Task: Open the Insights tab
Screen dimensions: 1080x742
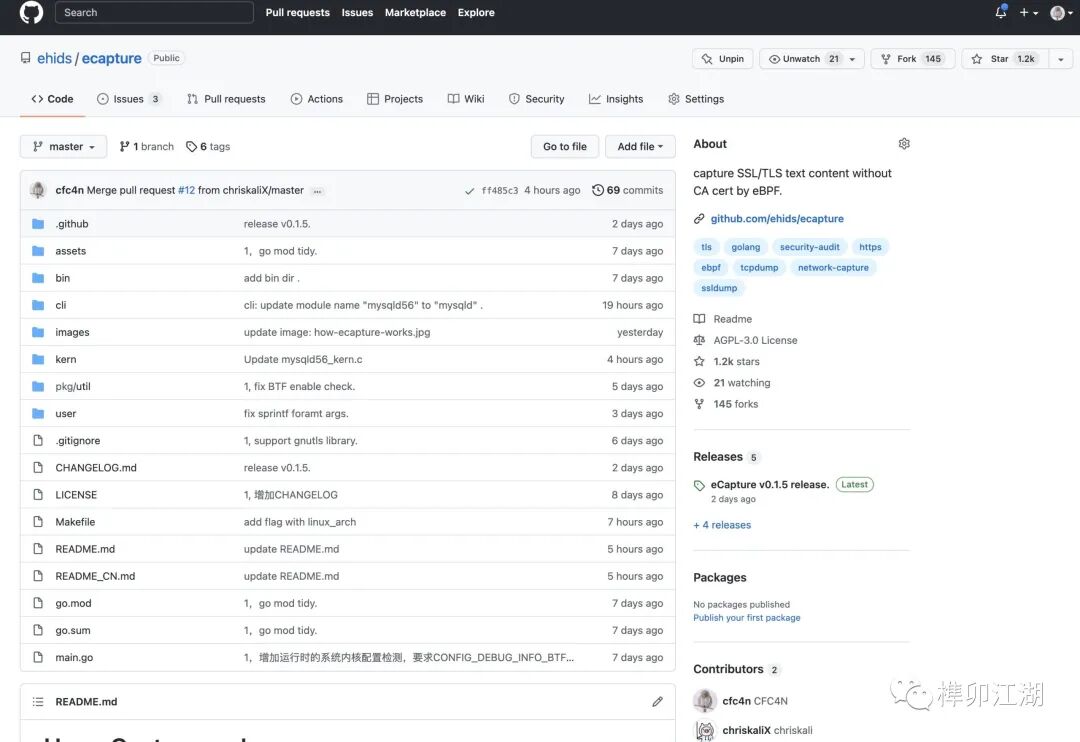Action: pyautogui.click(x=616, y=99)
